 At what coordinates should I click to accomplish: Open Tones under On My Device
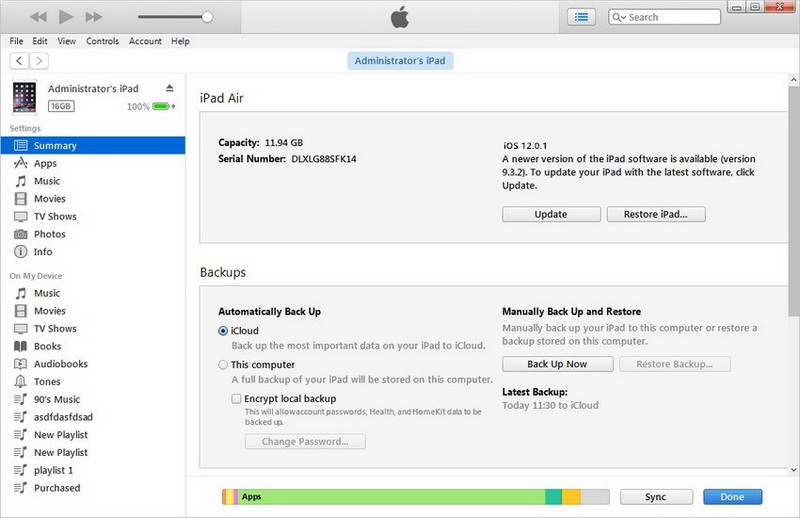point(47,382)
